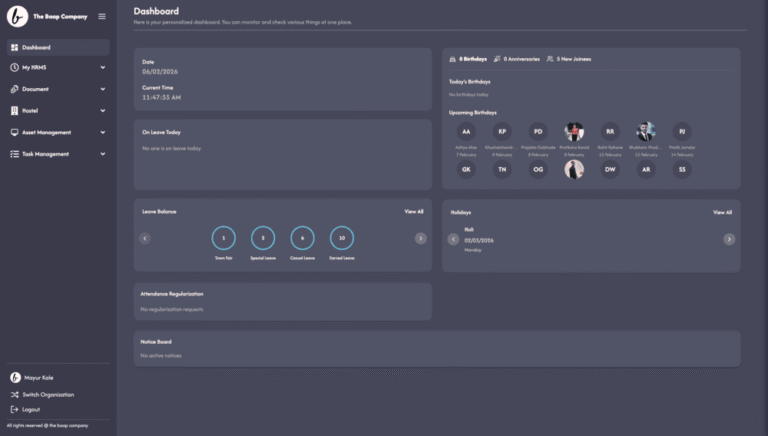Select the Earned Leave balance circle
768x436 pixels.
[342, 238]
